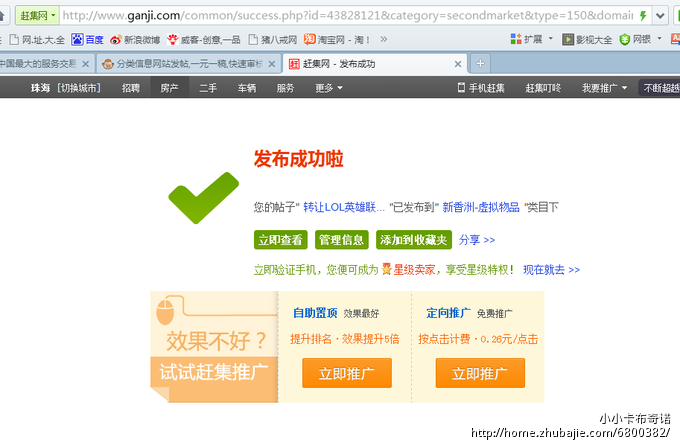Screen dimensions: 680x440
Task: Open the 定向推广 promotion heading
Action: 448,313
